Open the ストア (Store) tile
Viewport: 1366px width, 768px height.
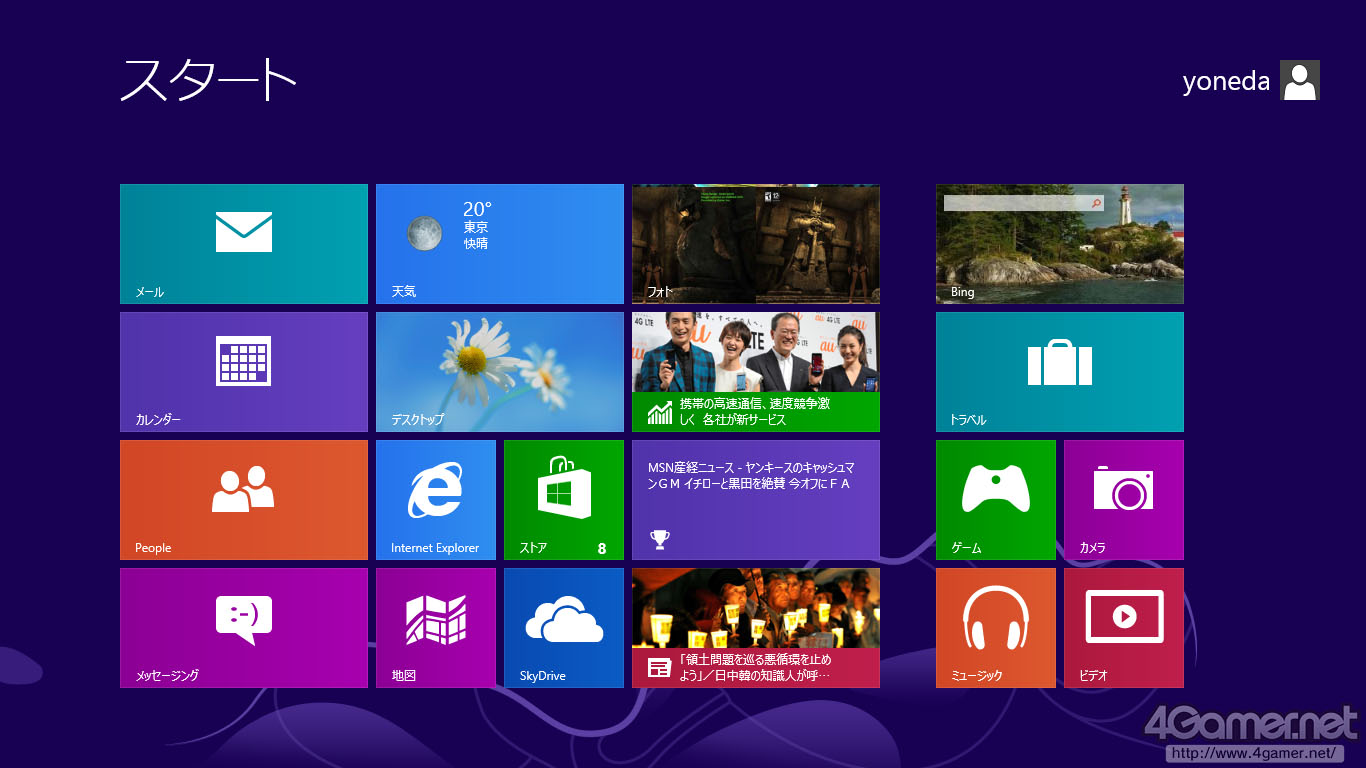564,500
